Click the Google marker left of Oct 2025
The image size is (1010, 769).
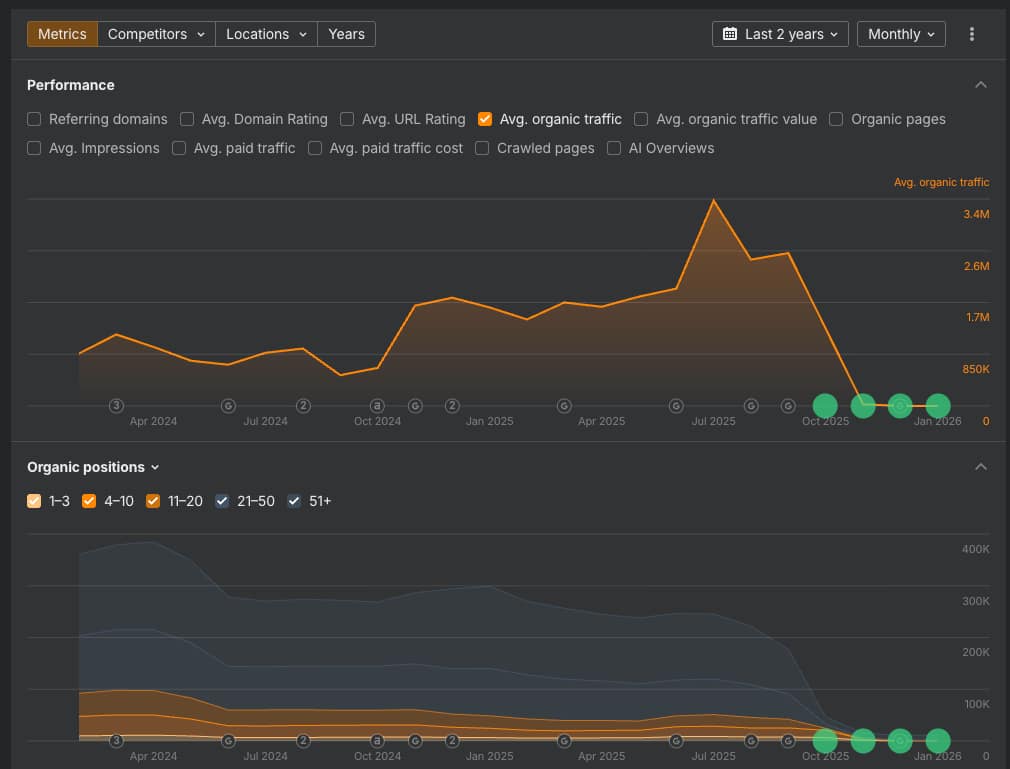pyautogui.click(x=788, y=406)
